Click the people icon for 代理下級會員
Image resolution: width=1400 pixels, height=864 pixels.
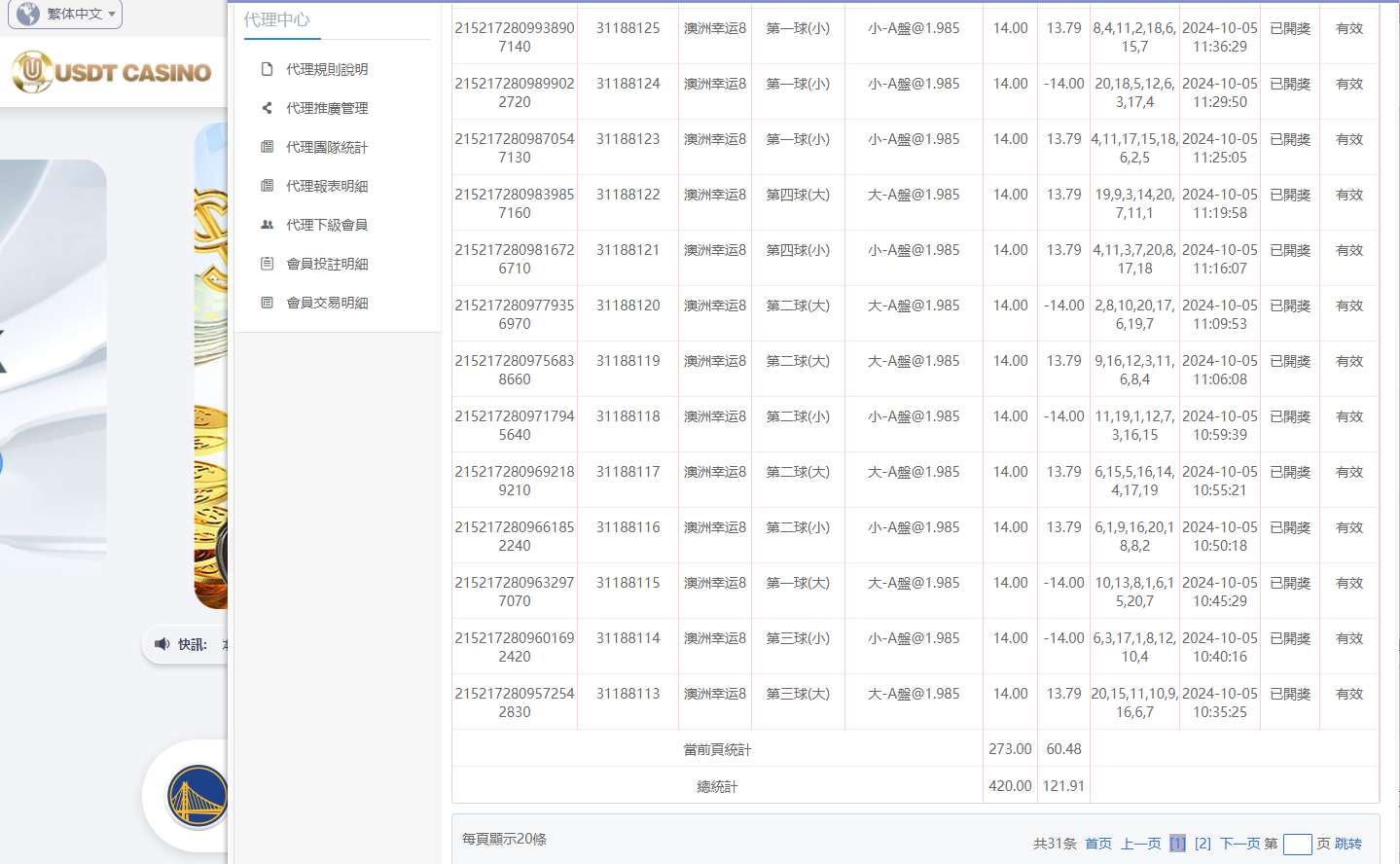point(267,225)
